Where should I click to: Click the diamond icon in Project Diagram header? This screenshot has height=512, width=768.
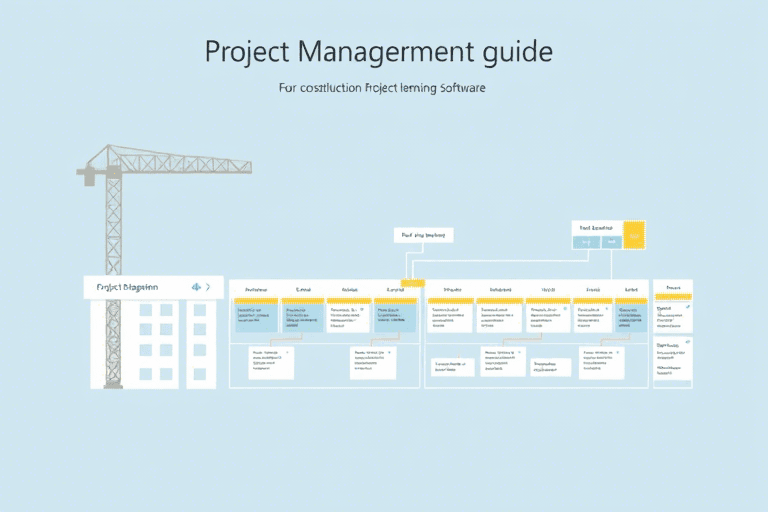tap(195, 287)
